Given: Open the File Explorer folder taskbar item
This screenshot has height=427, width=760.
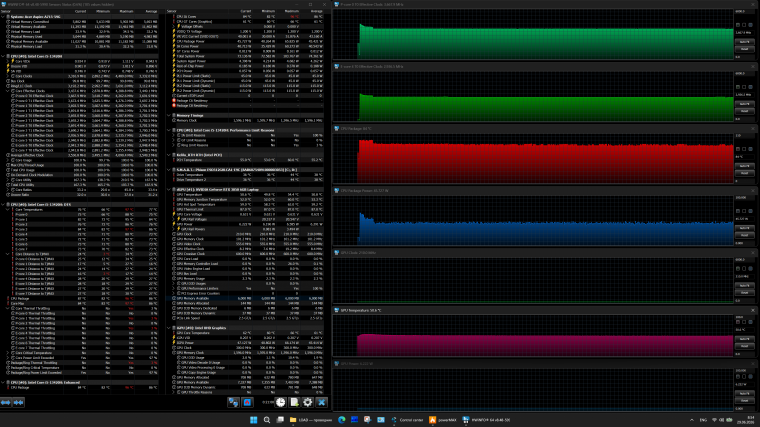Looking at the screenshot, I should (311, 420).
